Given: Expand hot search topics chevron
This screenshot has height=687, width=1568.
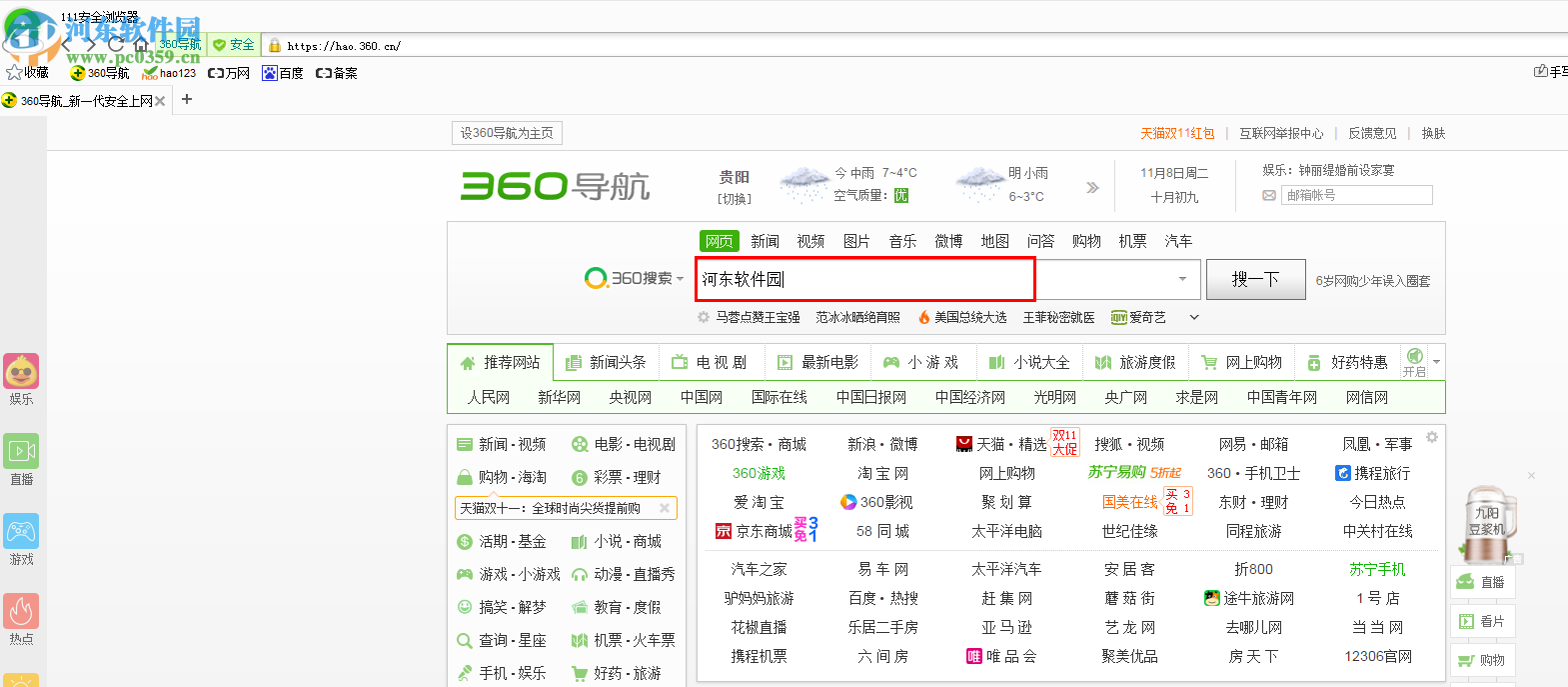Looking at the screenshot, I should (1193, 317).
